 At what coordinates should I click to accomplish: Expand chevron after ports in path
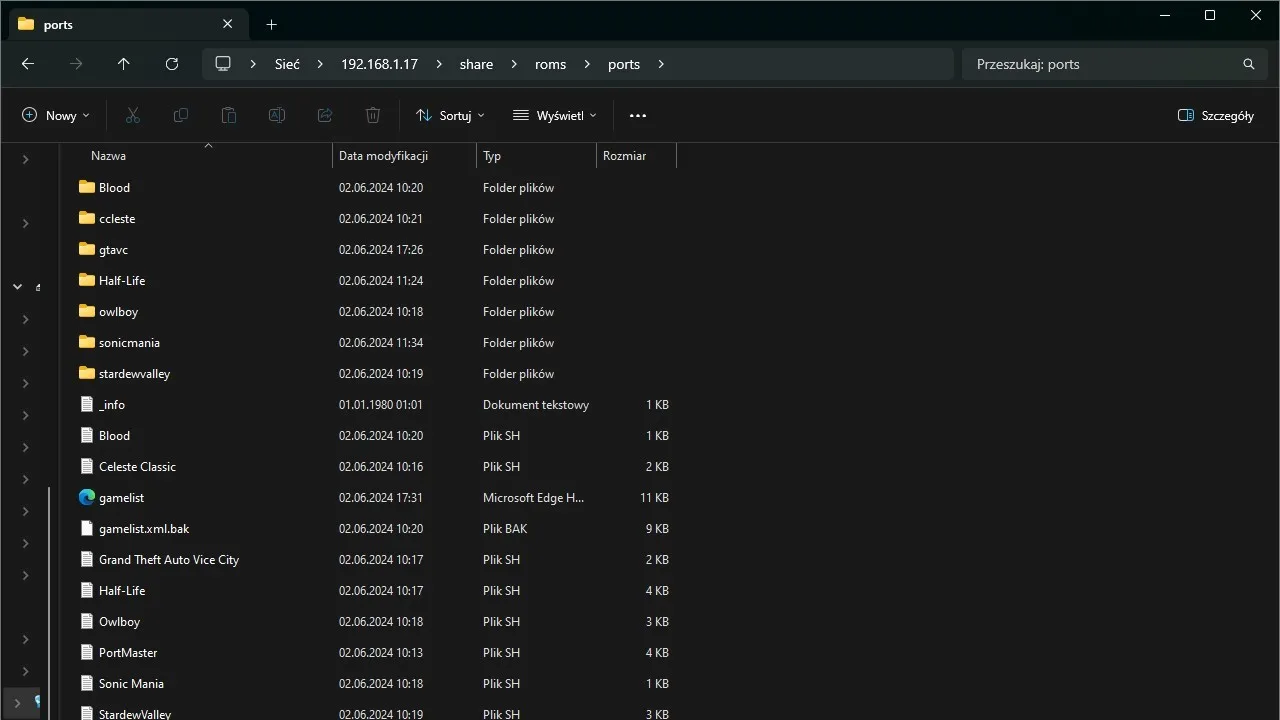(661, 64)
